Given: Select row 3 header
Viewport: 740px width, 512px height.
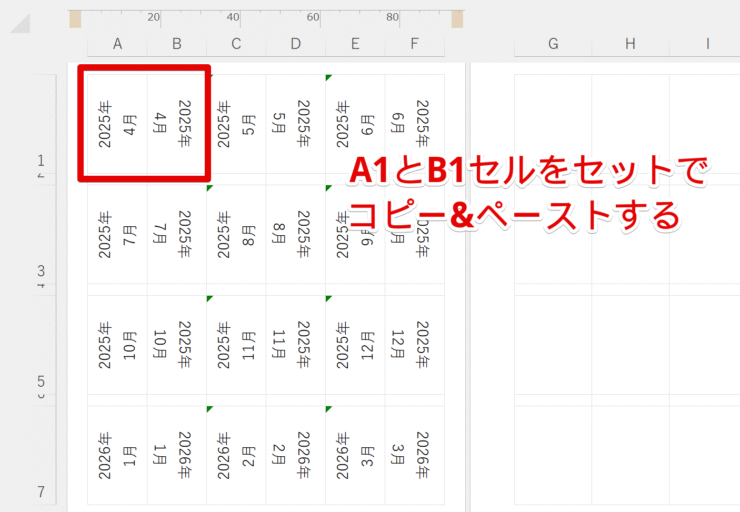Looking at the screenshot, I should (x=42, y=234).
